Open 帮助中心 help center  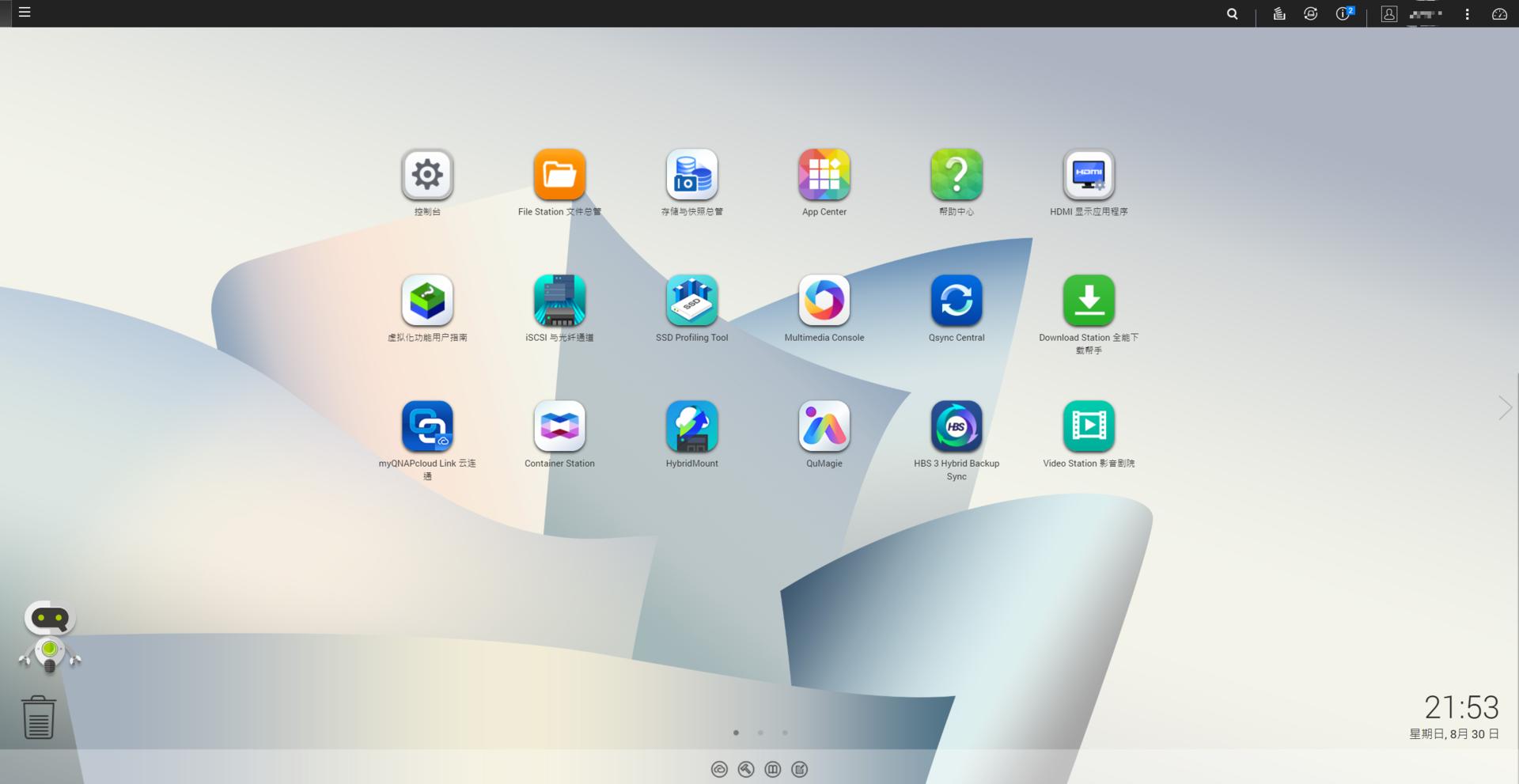coord(956,174)
